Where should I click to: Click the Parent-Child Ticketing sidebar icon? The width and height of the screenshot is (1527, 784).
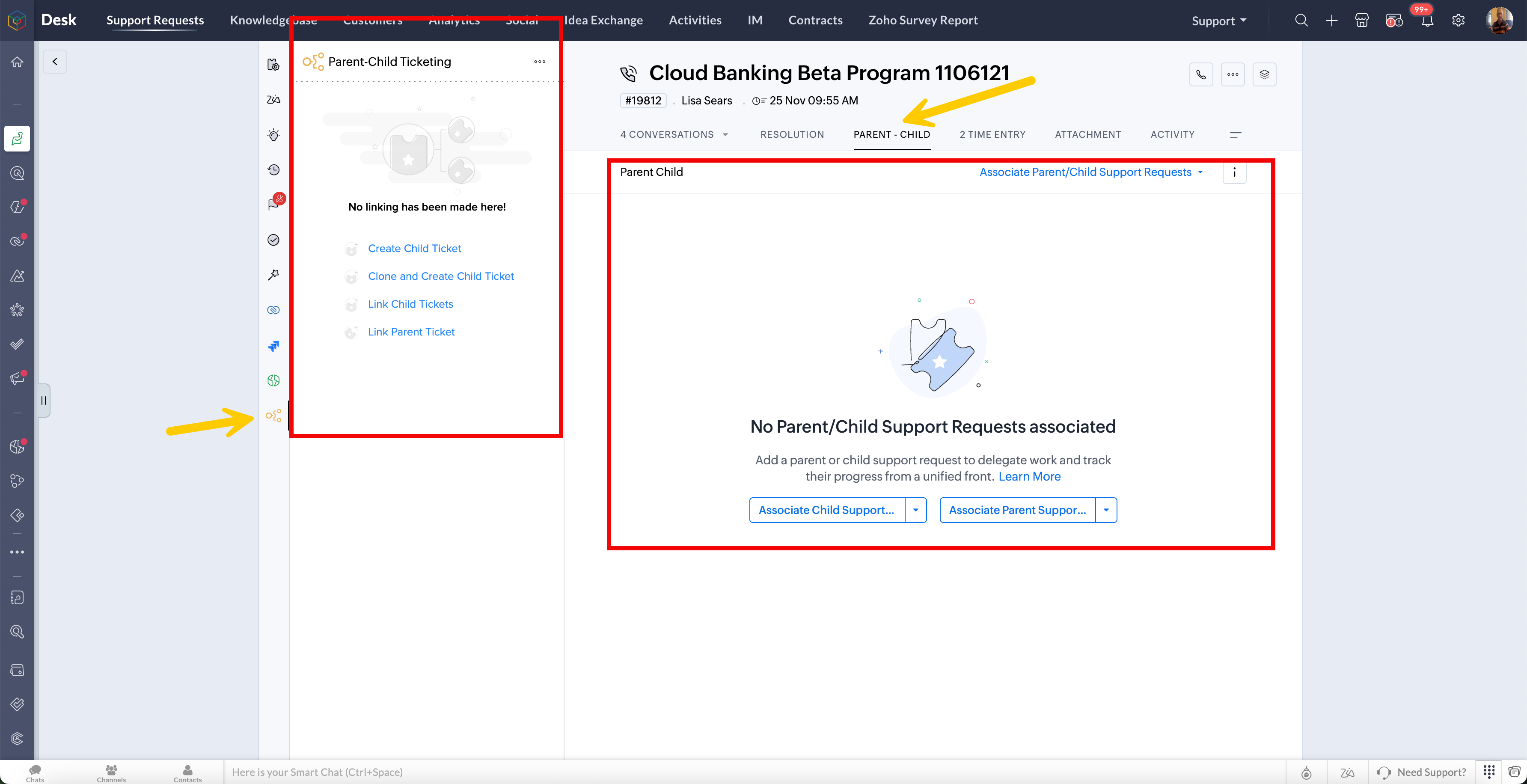pos(273,416)
